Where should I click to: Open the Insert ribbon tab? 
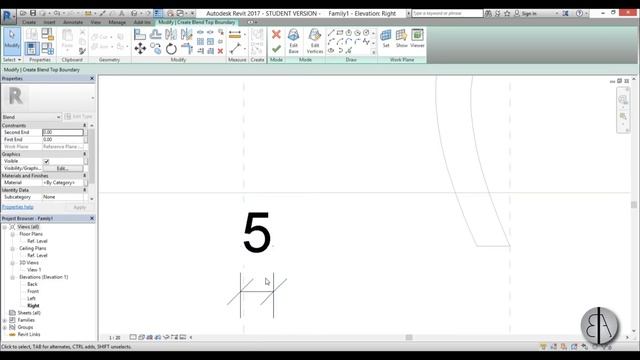click(x=49, y=22)
